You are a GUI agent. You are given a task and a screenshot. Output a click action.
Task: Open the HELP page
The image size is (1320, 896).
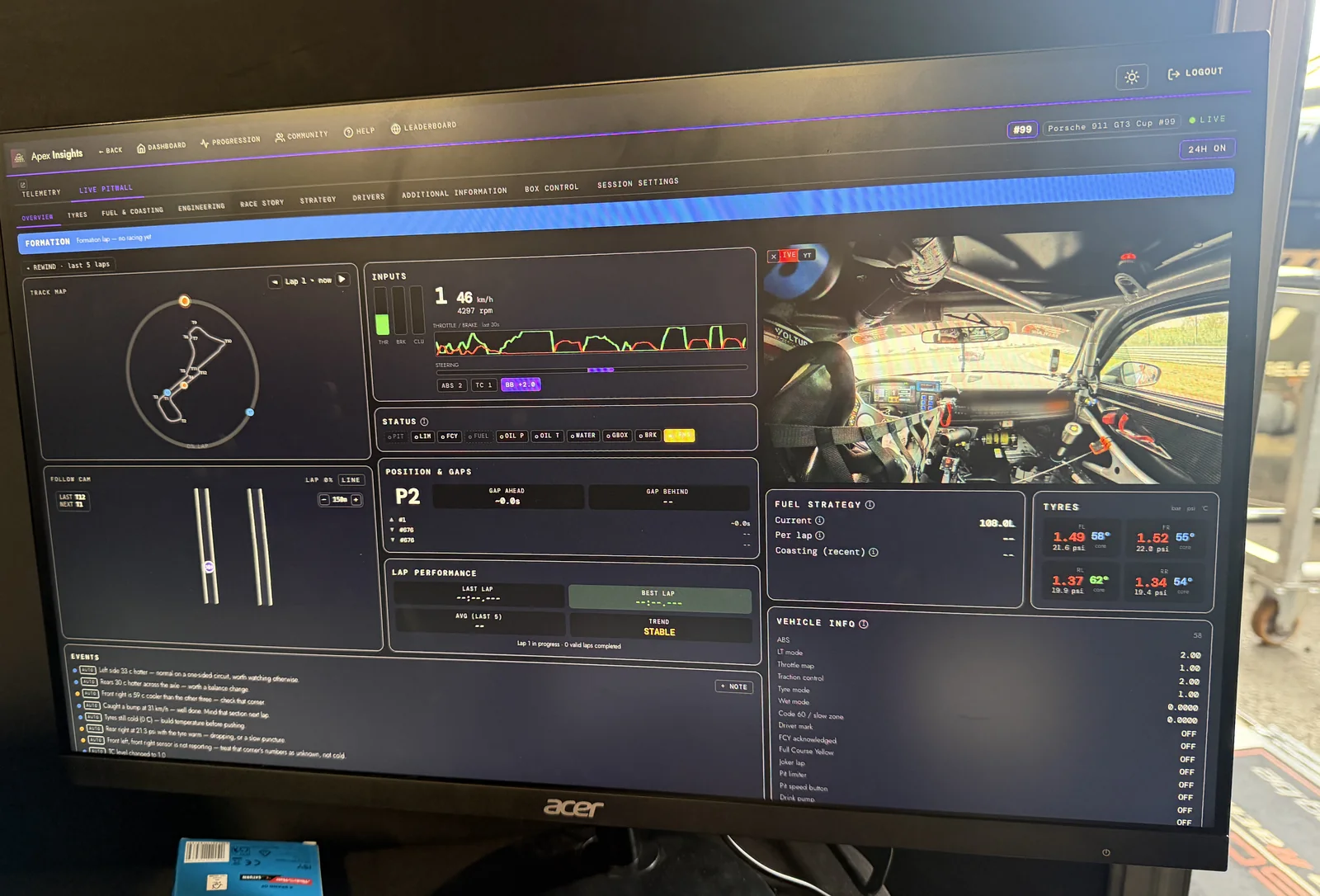coord(359,131)
